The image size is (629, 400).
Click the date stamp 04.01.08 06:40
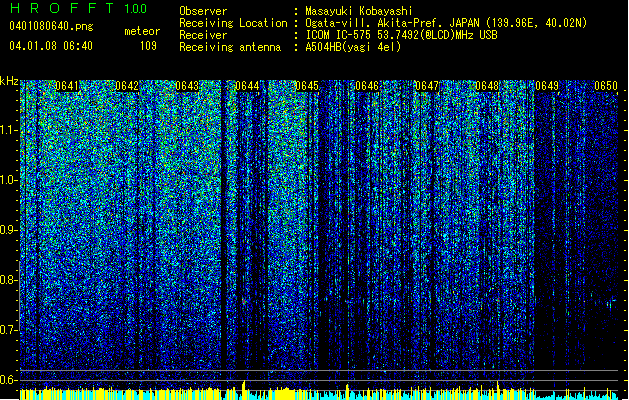pyautogui.click(x=51, y=46)
